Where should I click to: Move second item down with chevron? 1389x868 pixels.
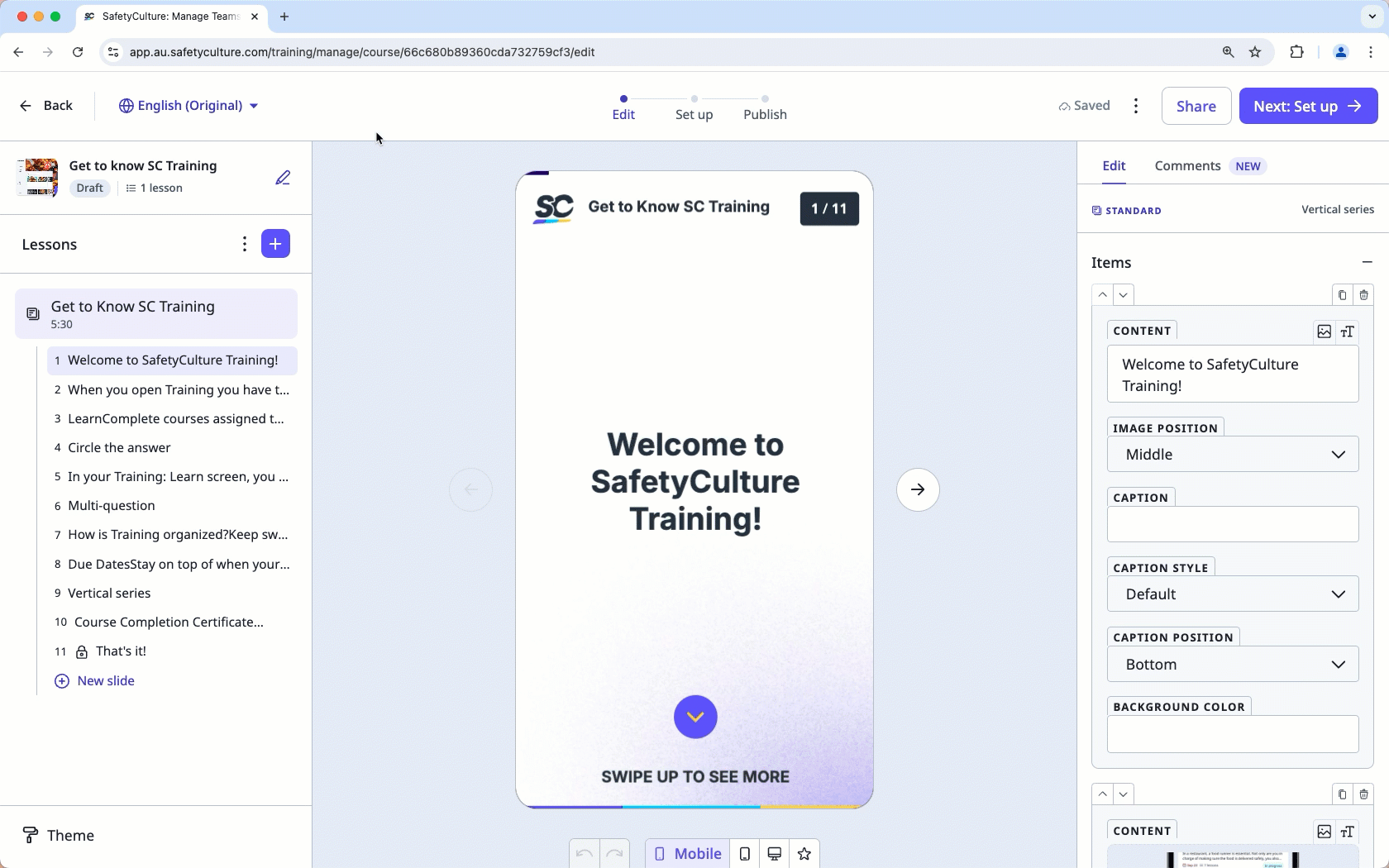tap(1123, 794)
